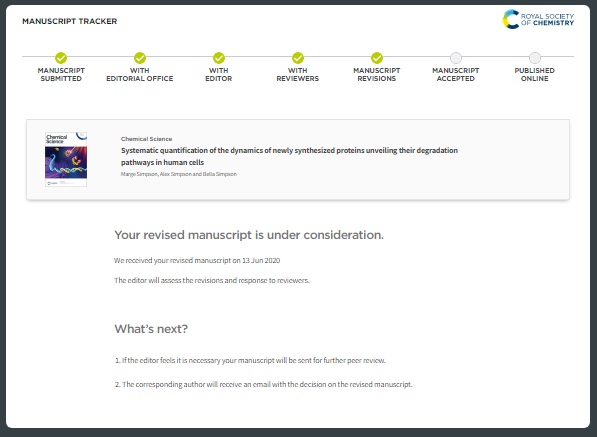Click the progress line between Revisions and Accepted
Screen dimensions: 597x437
pos(416,57)
